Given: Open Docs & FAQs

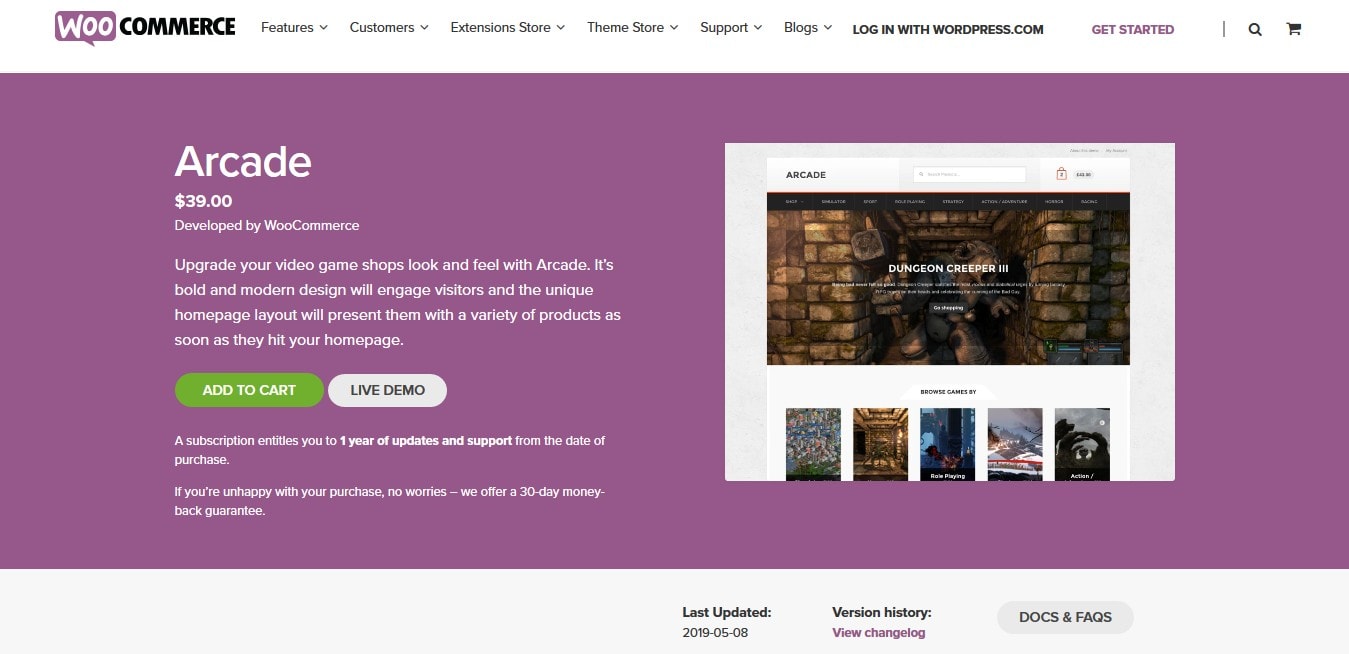Looking at the screenshot, I should pyautogui.click(x=1065, y=617).
